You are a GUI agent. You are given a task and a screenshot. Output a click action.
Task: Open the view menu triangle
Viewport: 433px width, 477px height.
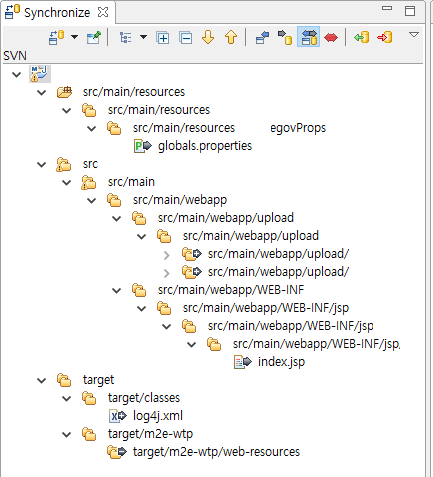click(414, 34)
